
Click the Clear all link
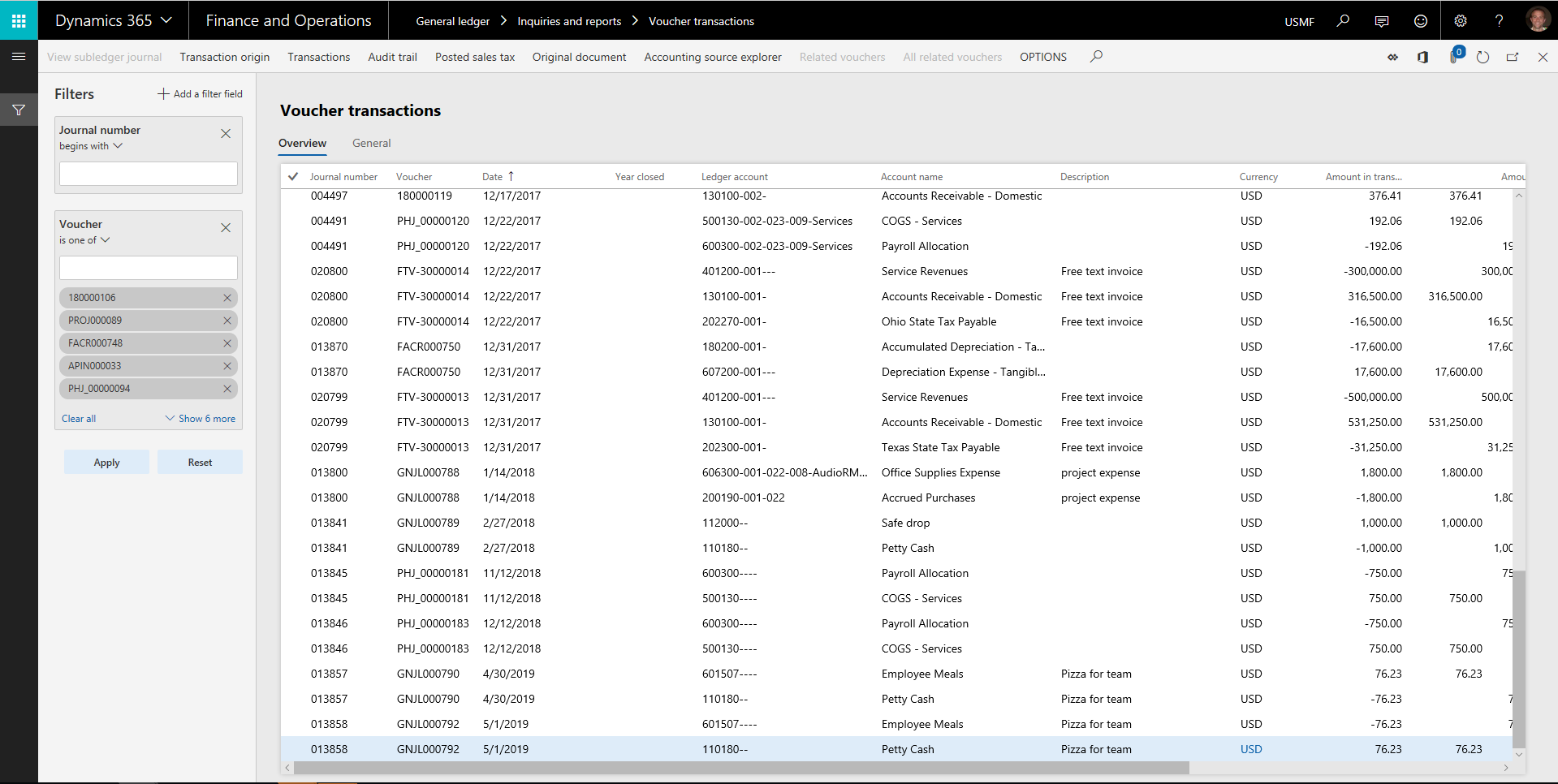(x=78, y=418)
